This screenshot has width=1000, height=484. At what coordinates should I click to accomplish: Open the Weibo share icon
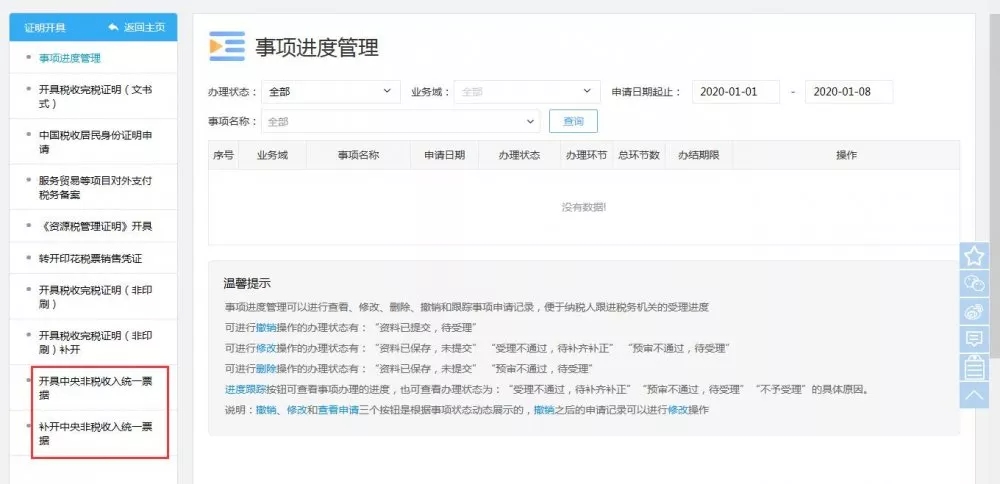[974, 311]
